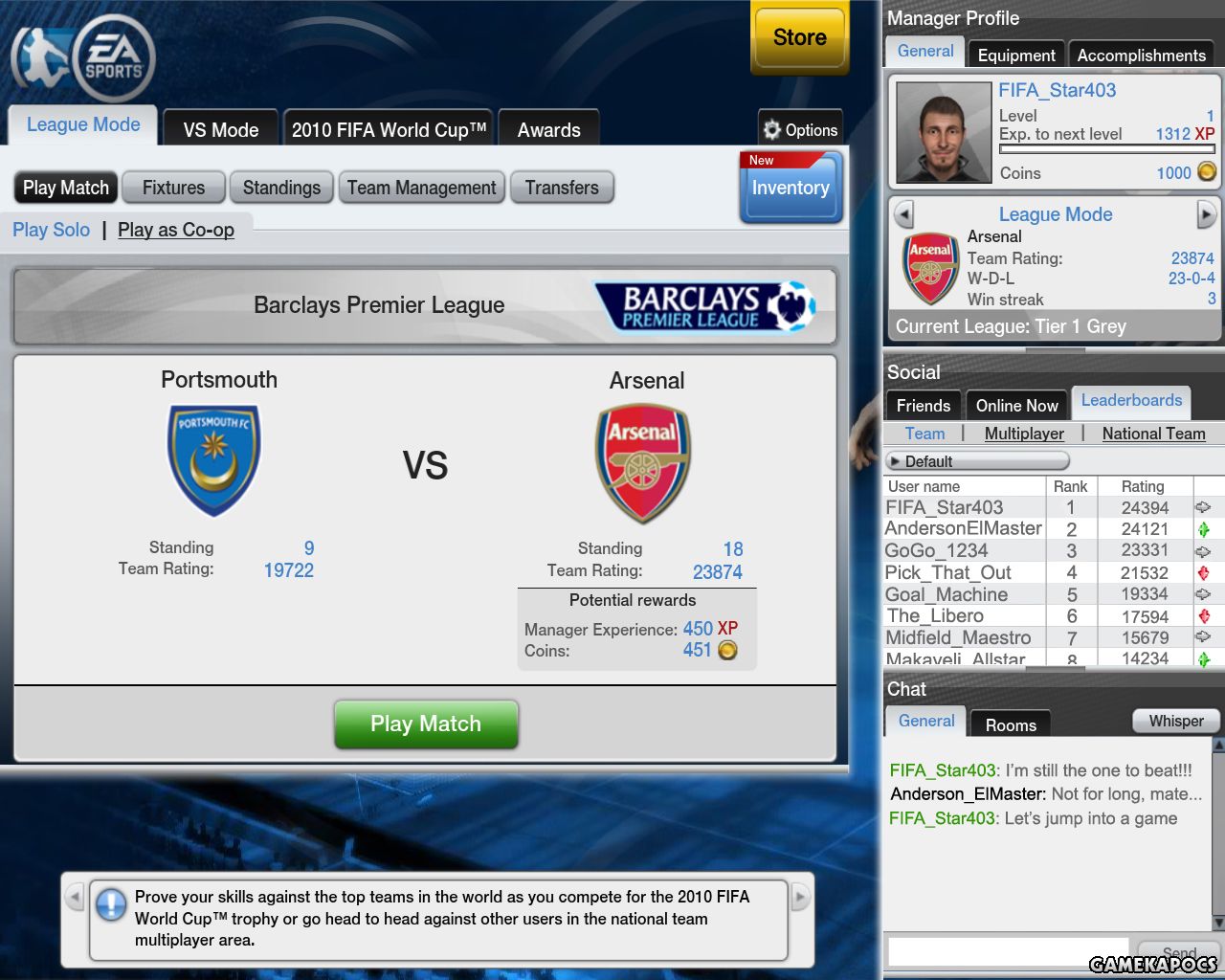Go to previous mode in League Mode panel

click(x=903, y=214)
